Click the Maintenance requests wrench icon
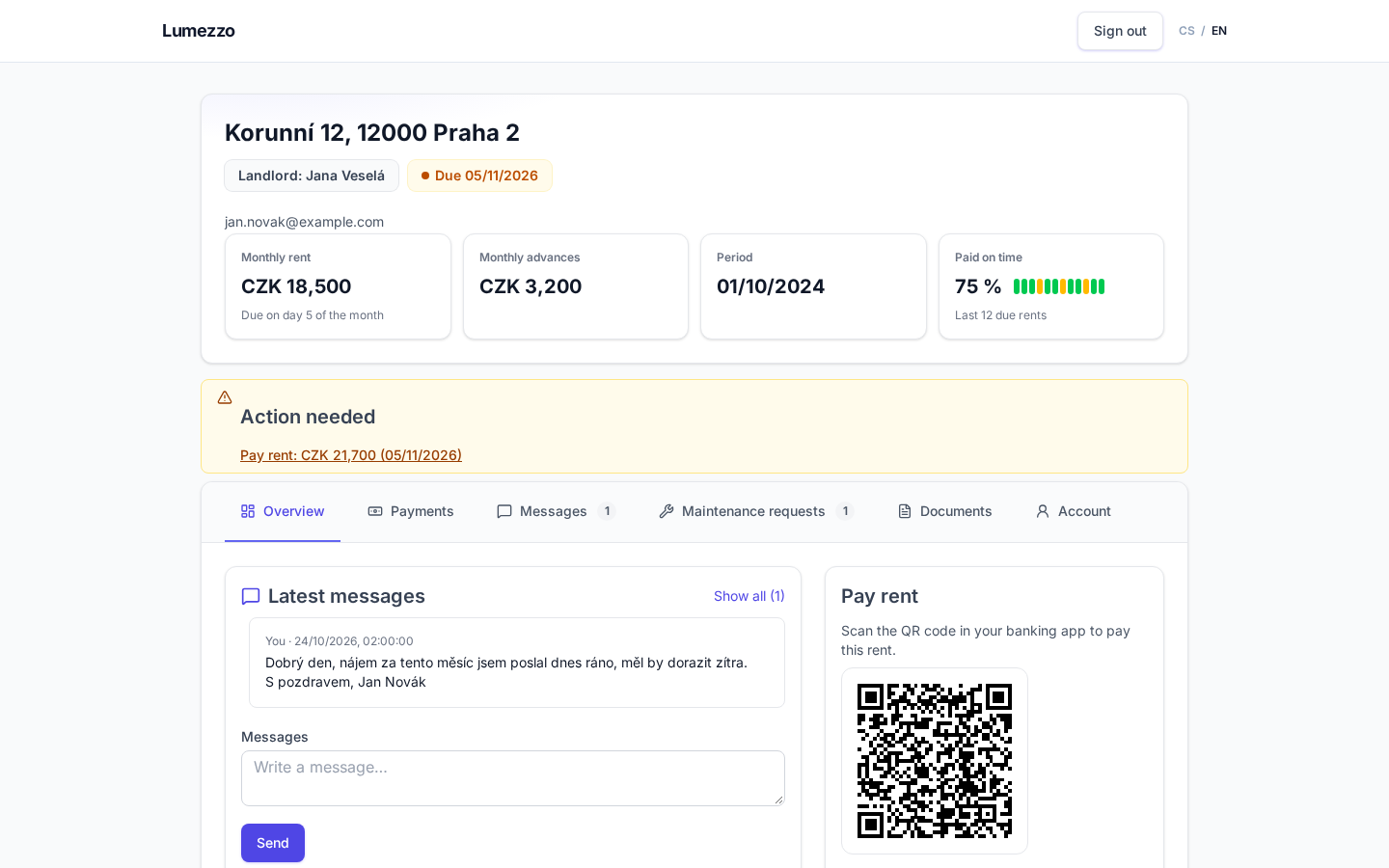 click(x=667, y=511)
